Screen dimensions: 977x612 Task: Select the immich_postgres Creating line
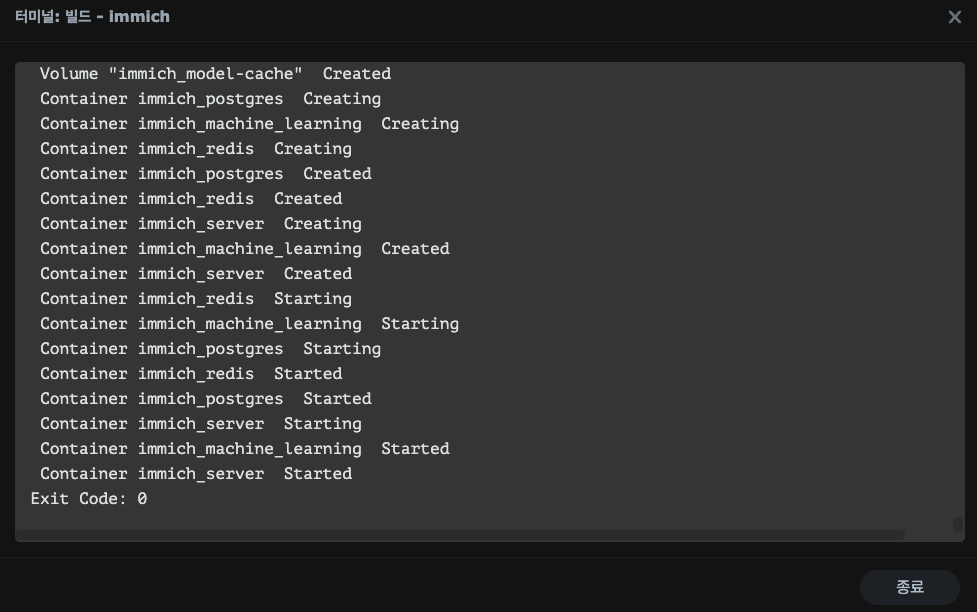pyautogui.click(x=210, y=99)
